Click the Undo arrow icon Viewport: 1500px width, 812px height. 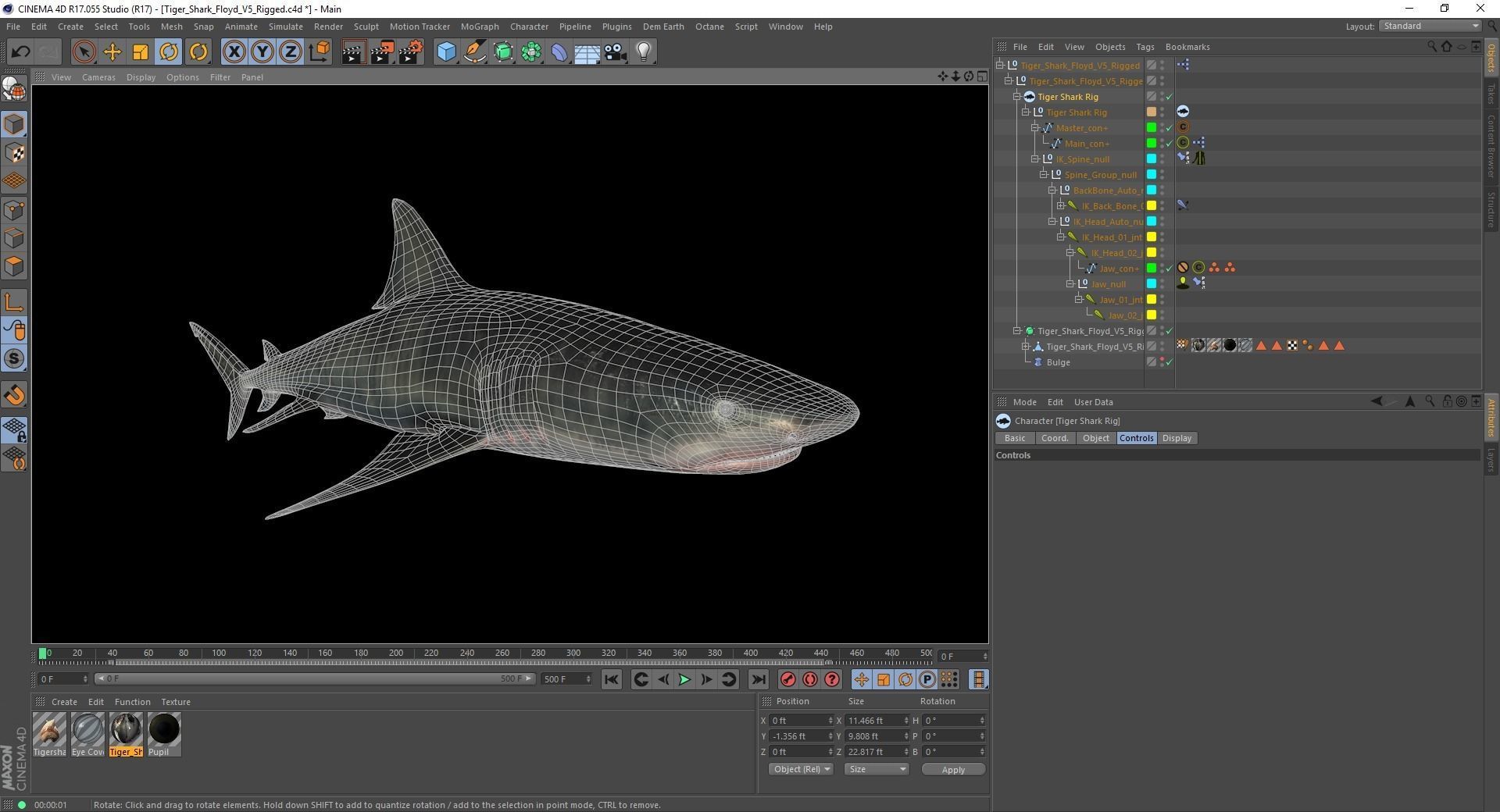[21, 52]
